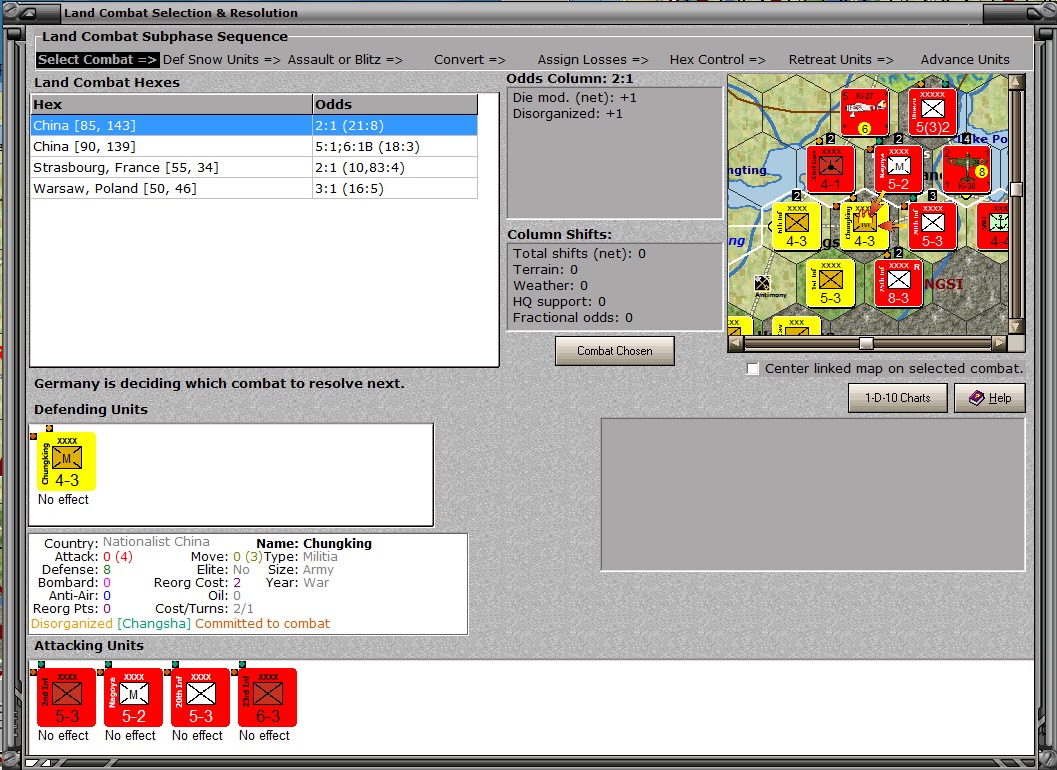1057x770 pixels.
Task: Click the marine anchor counter at map edge
Action: pos(994,227)
